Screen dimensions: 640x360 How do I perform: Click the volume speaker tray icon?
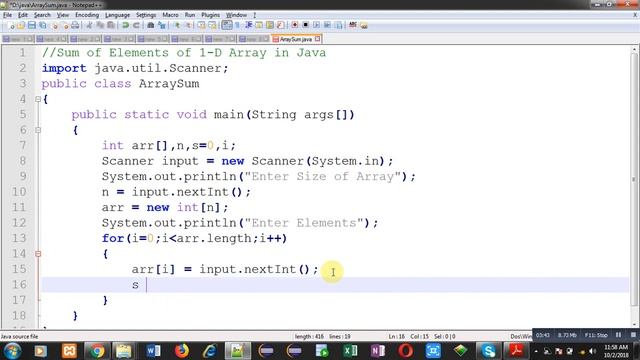pyautogui.click(x=592, y=351)
